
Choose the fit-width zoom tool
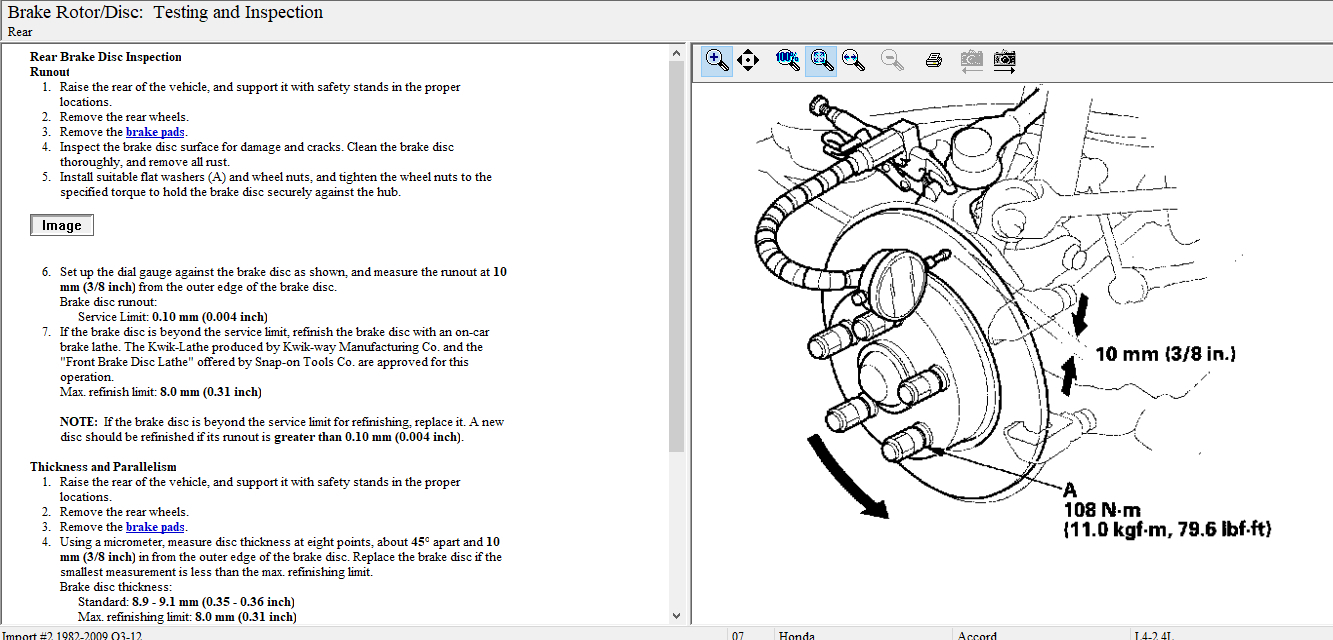853,60
